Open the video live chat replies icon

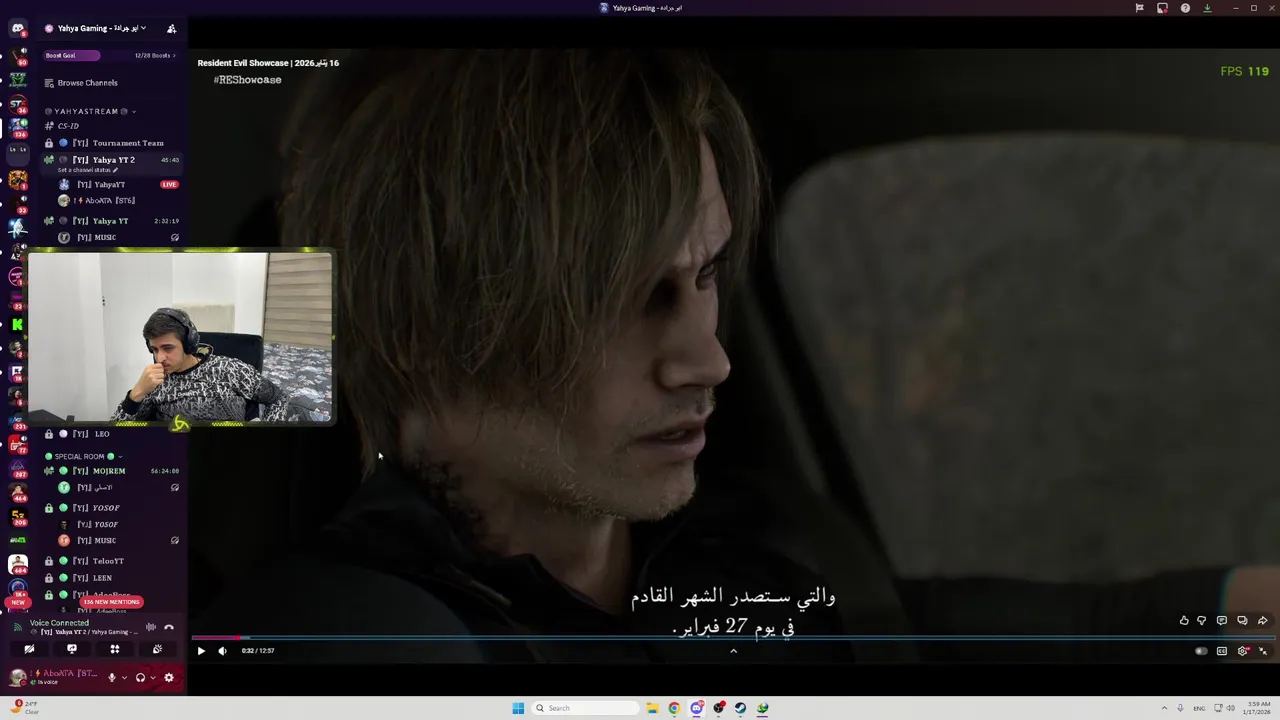pos(1242,621)
